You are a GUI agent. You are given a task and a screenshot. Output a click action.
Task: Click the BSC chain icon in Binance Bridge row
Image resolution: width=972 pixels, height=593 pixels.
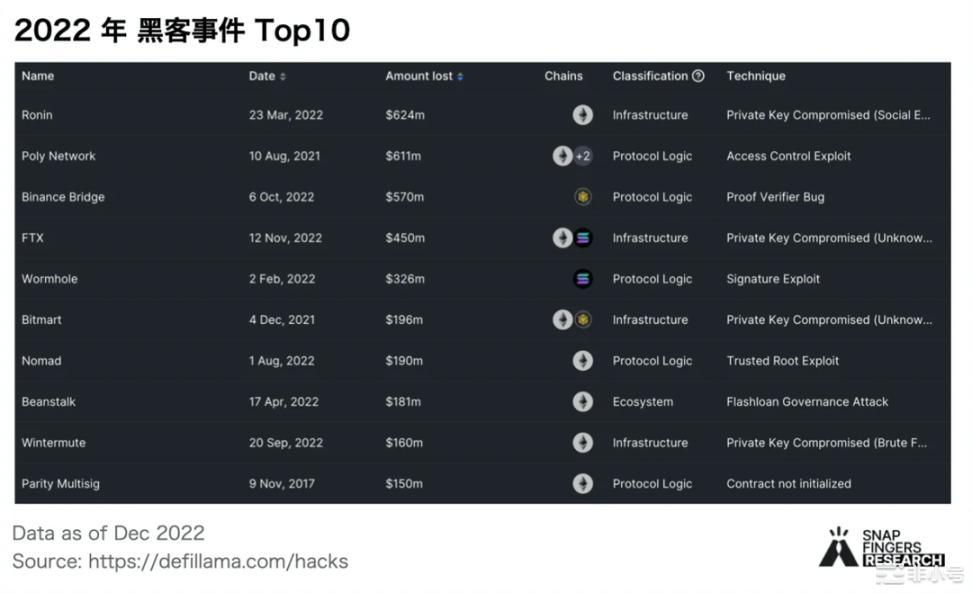click(x=583, y=197)
